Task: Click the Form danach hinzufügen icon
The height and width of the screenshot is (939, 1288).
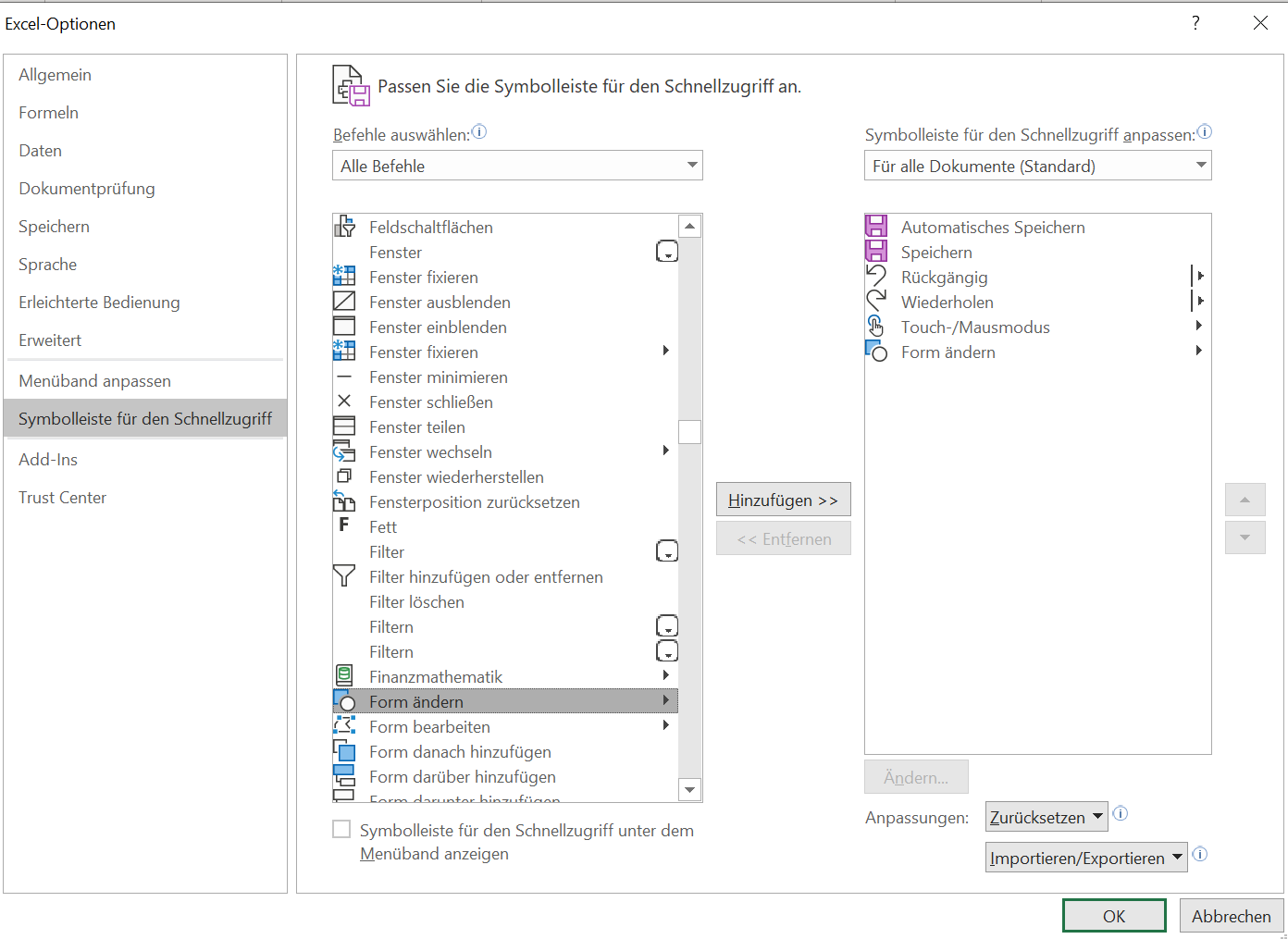Action: (344, 751)
